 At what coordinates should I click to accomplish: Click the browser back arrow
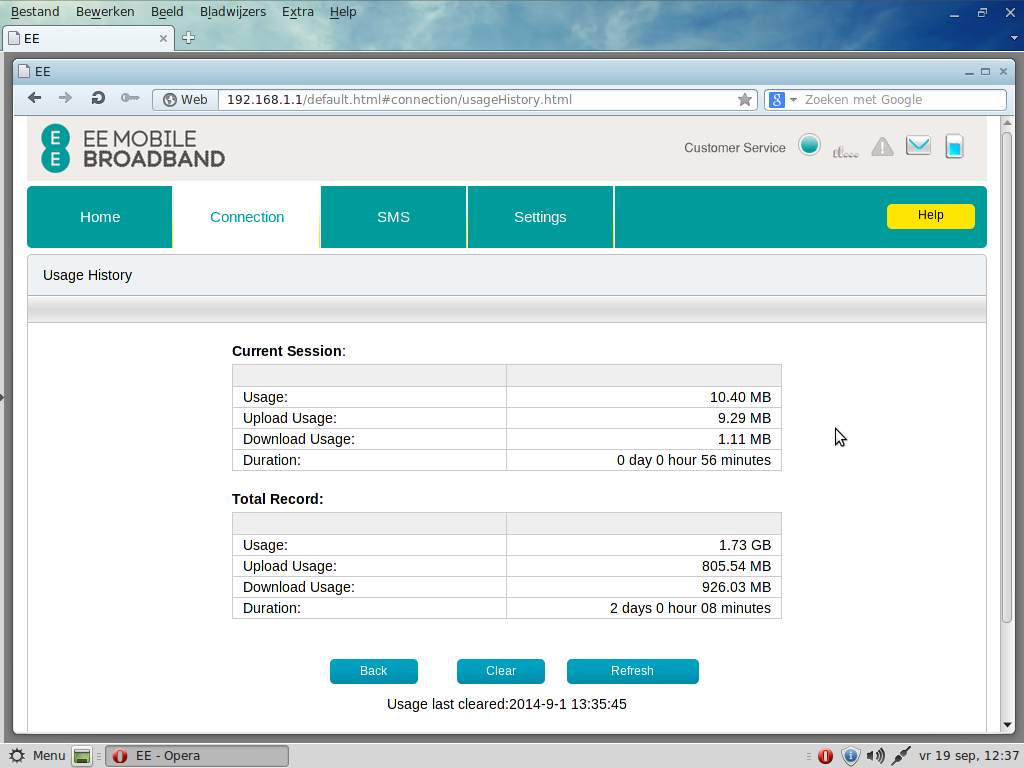point(35,98)
